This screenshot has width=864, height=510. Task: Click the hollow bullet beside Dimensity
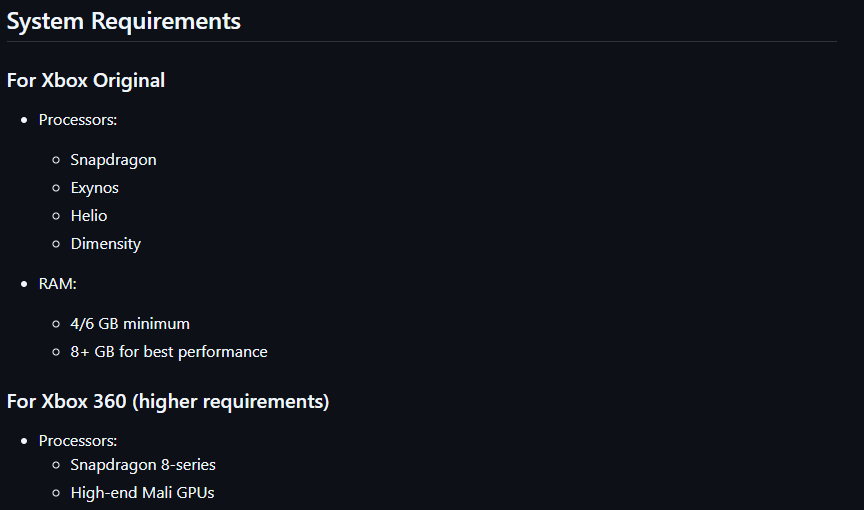pyautogui.click(x=56, y=244)
